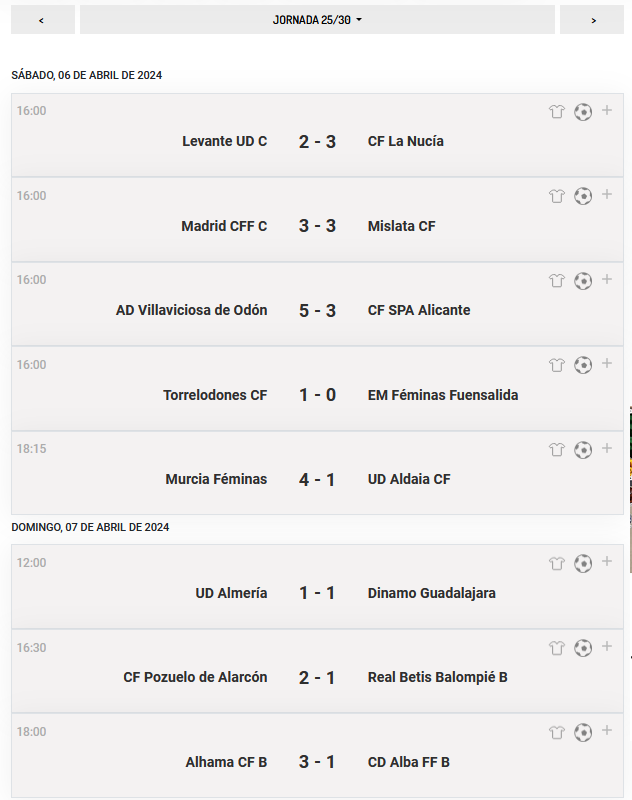Expand details plus for Levante UD C match
632x800 pixels.
pos(607,110)
